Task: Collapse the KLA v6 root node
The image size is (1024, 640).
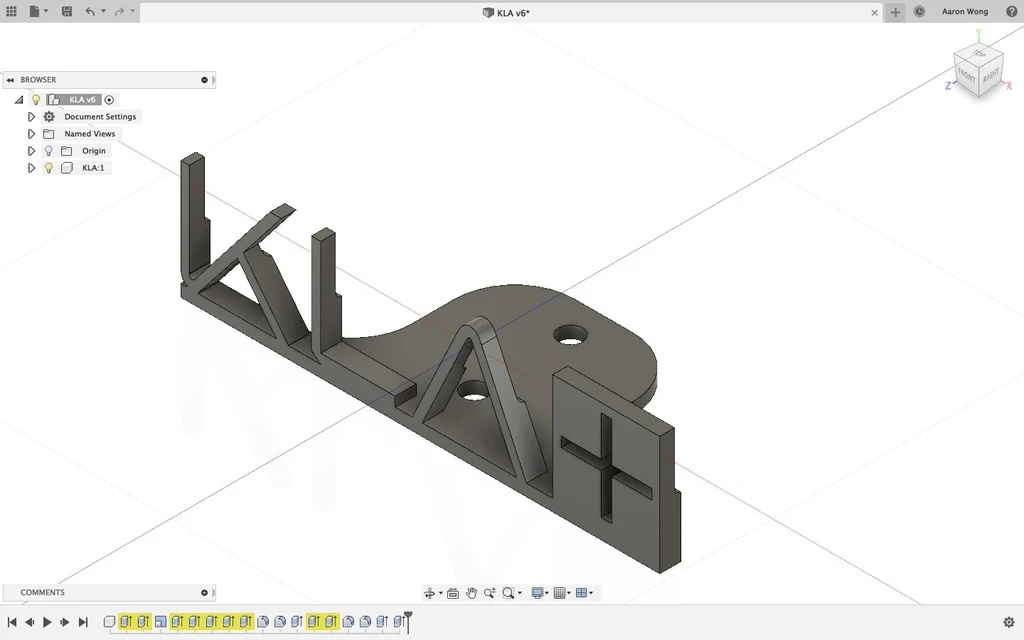Action: pyautogui.click(x=19, y=100)
